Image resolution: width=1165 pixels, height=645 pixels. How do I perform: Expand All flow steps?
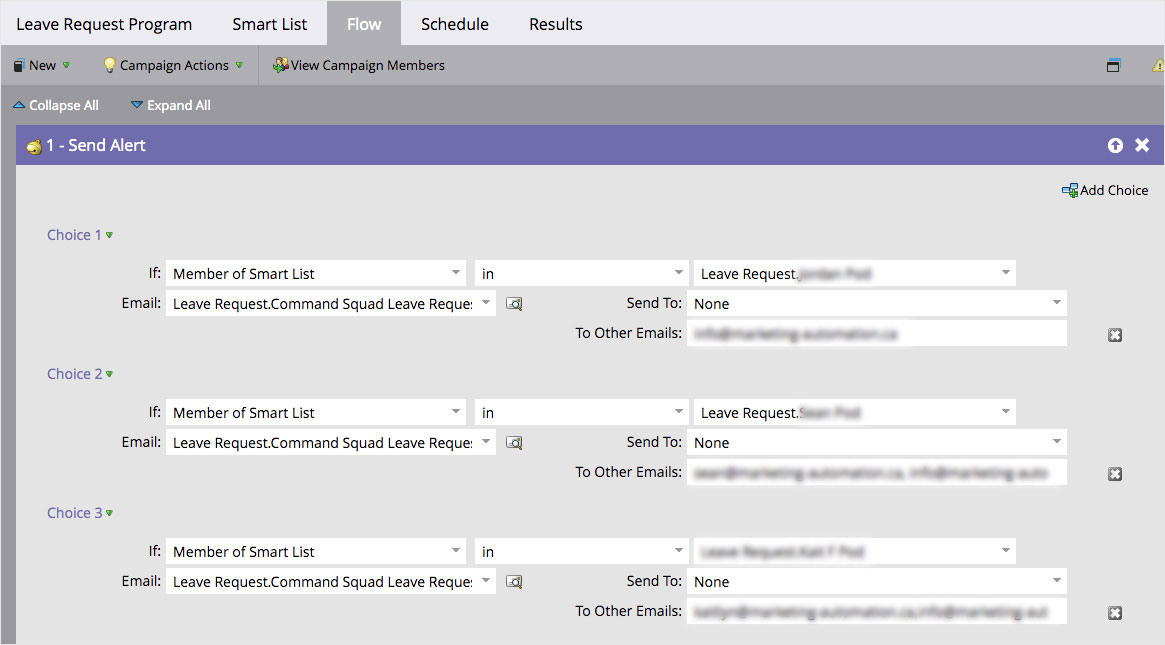(x=171, y=106)
